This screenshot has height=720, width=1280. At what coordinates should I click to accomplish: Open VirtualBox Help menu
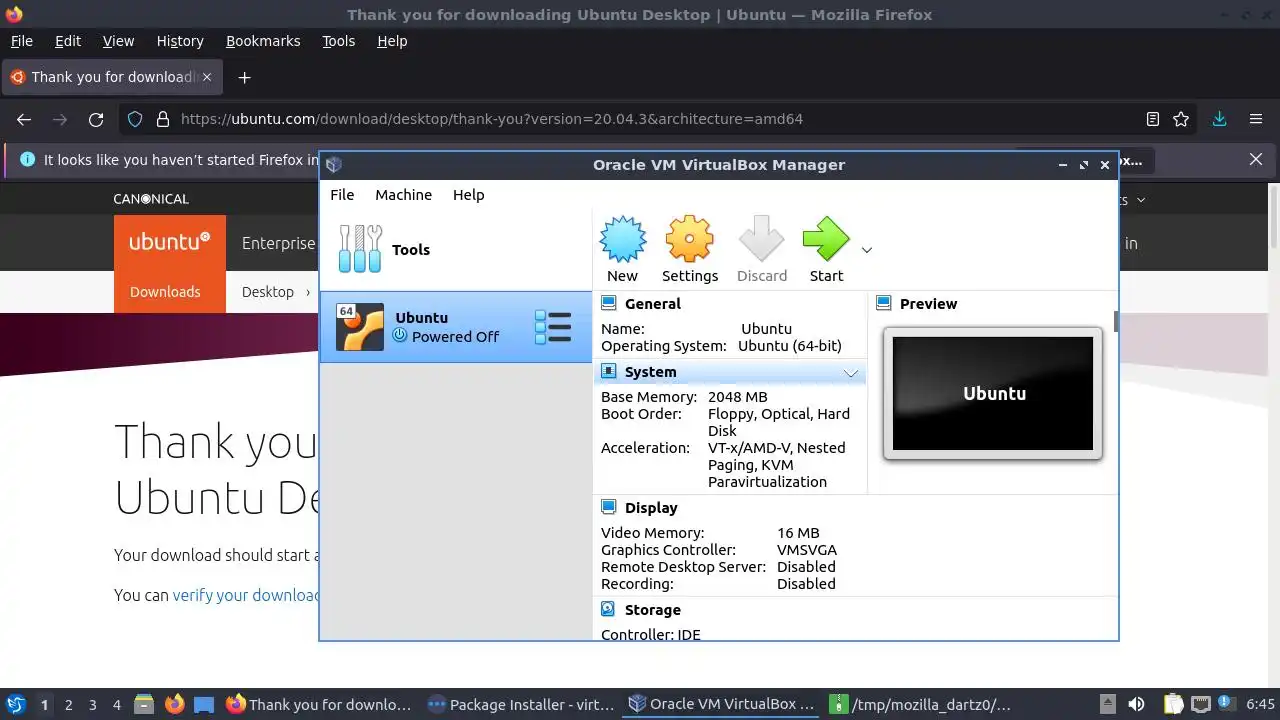click(x=468, y=195)
